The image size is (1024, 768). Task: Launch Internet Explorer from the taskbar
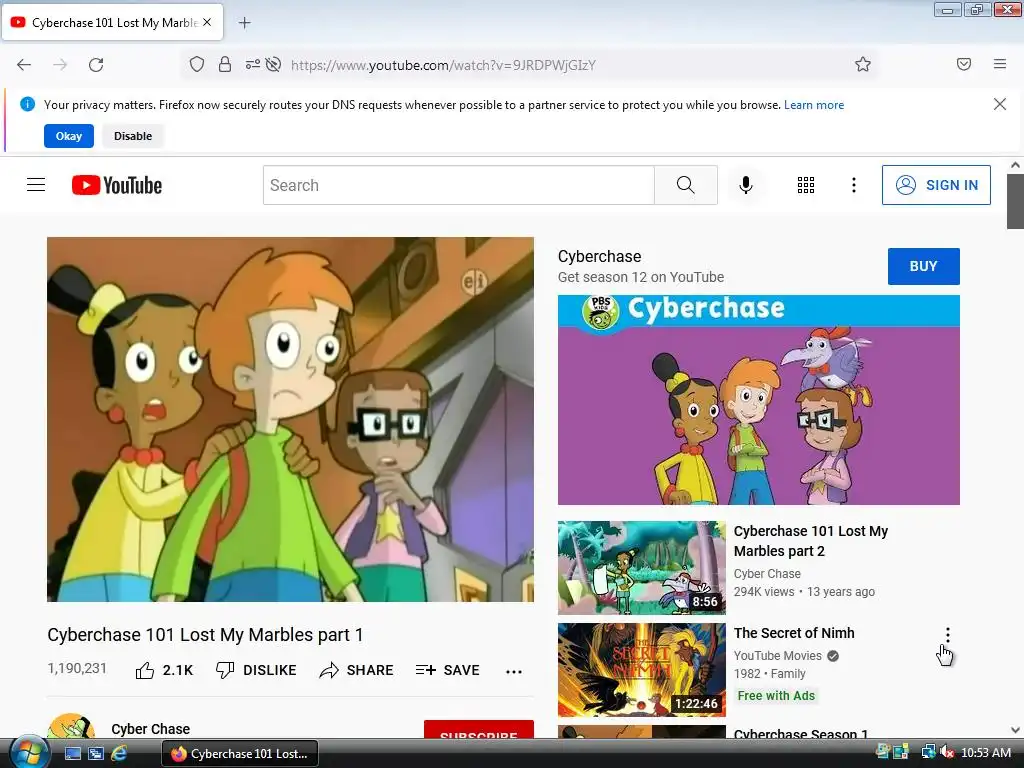coord(119,753)
